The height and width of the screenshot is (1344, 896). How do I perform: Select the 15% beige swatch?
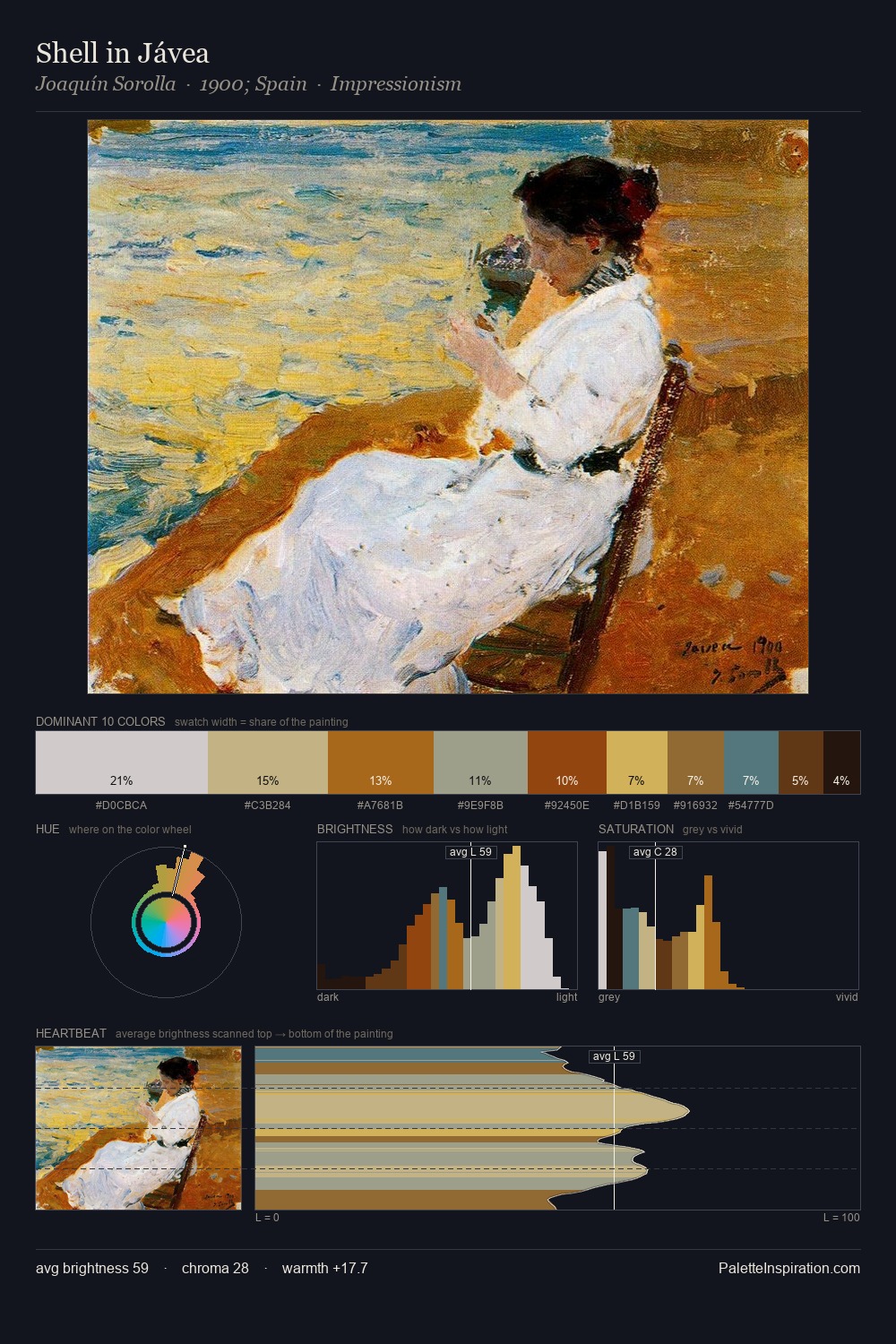coord(268,762)
